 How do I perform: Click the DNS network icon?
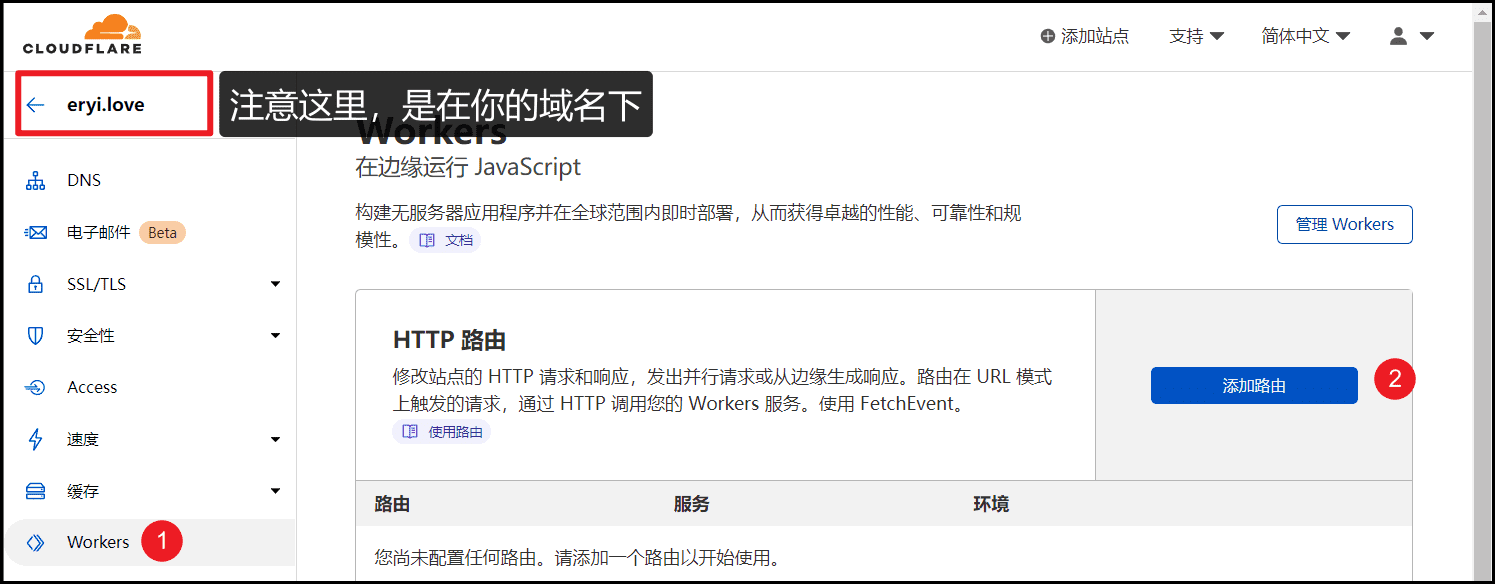[36, 181]
